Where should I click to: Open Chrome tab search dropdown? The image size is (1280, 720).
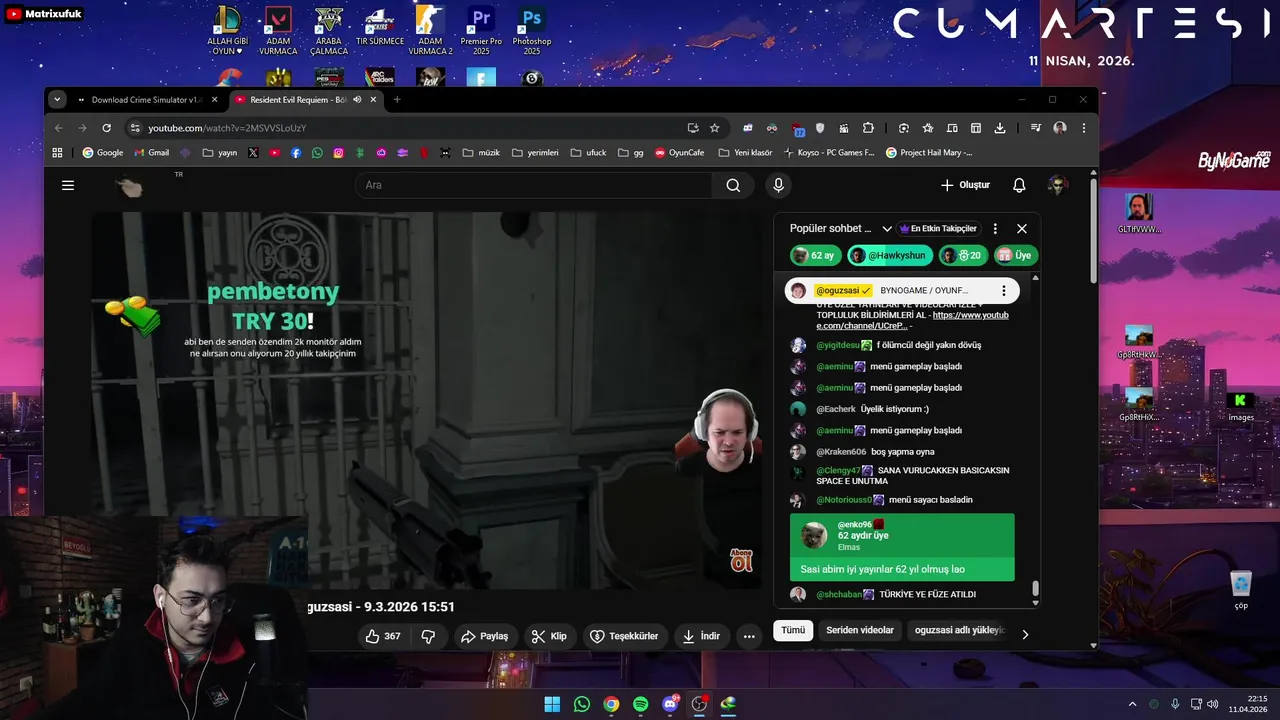pos(57,100)
